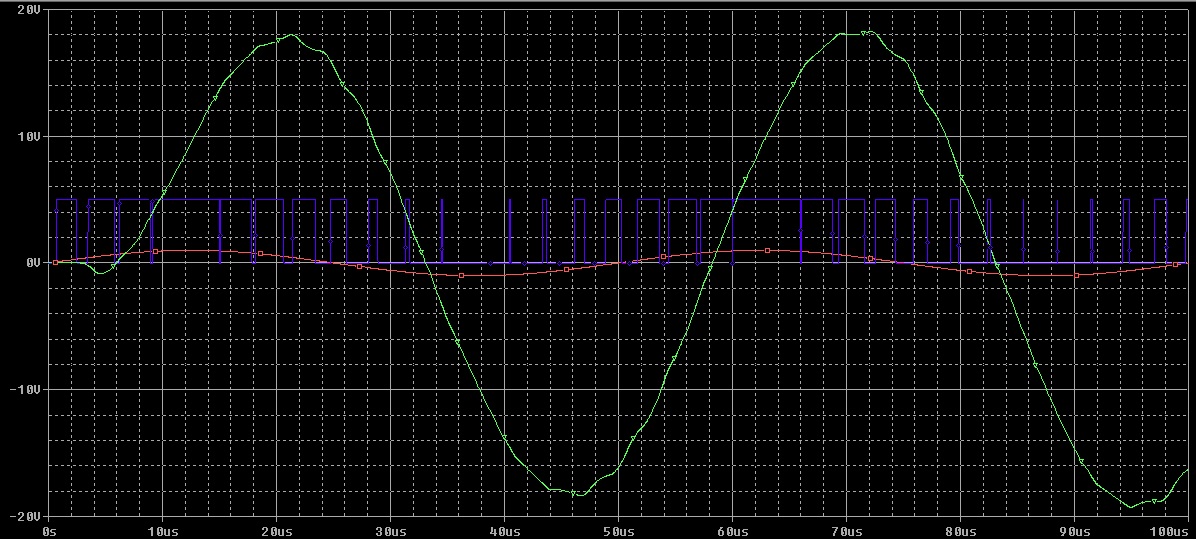The height and width of the screenshot is (539, 1196).
Task: Click the 30us time axis label
Action: pos(389,530)
